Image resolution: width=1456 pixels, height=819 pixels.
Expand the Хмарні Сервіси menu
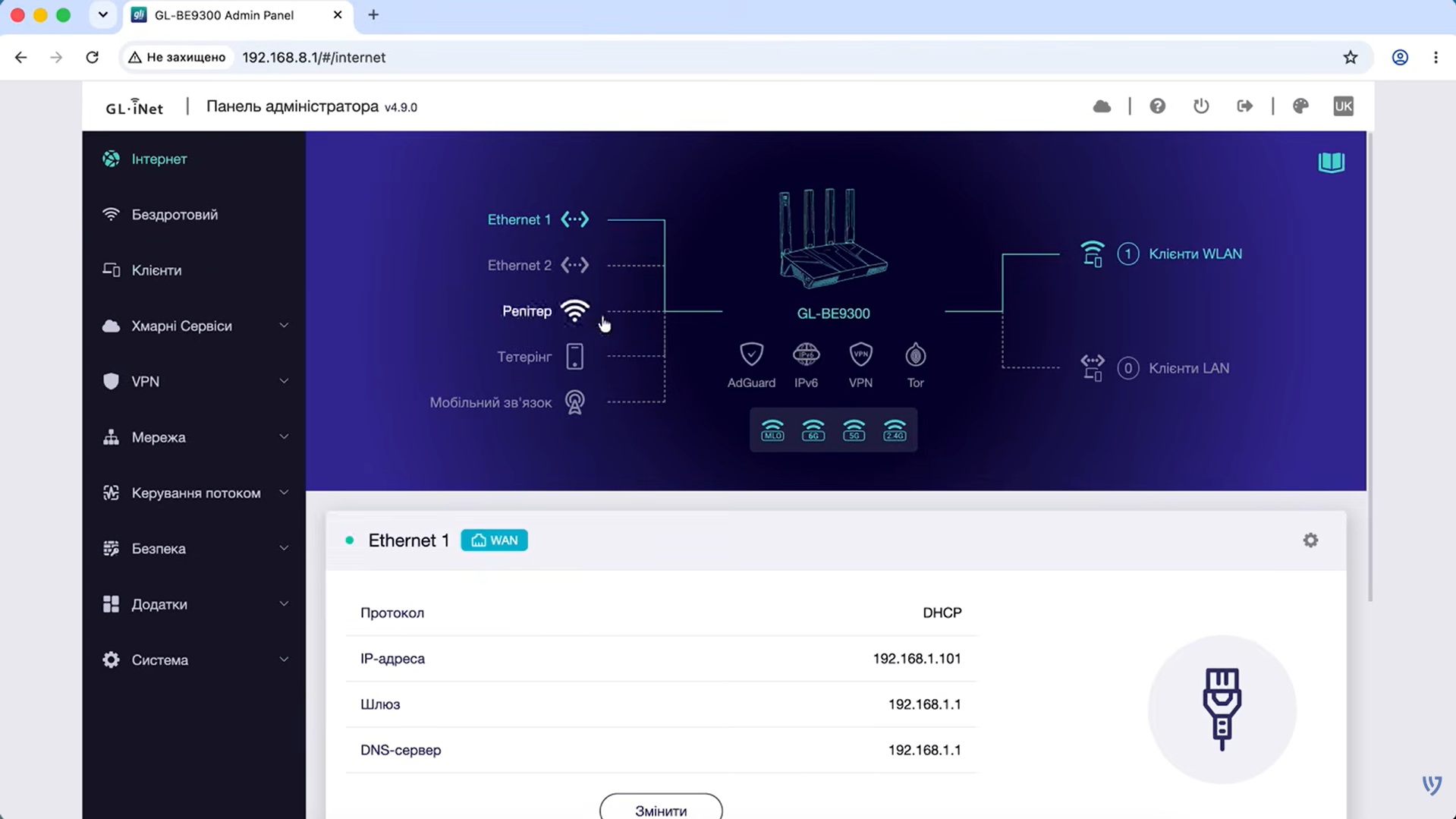194,326
